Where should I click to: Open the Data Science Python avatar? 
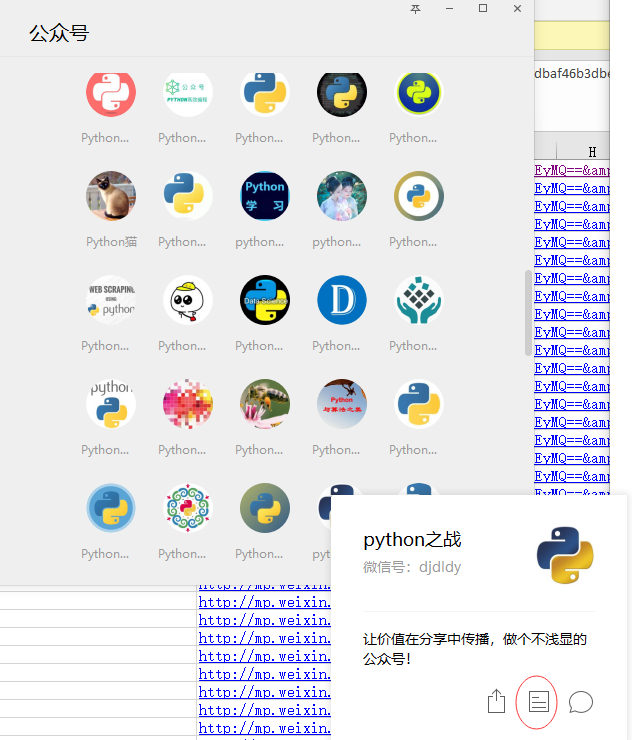pos(265,300)
